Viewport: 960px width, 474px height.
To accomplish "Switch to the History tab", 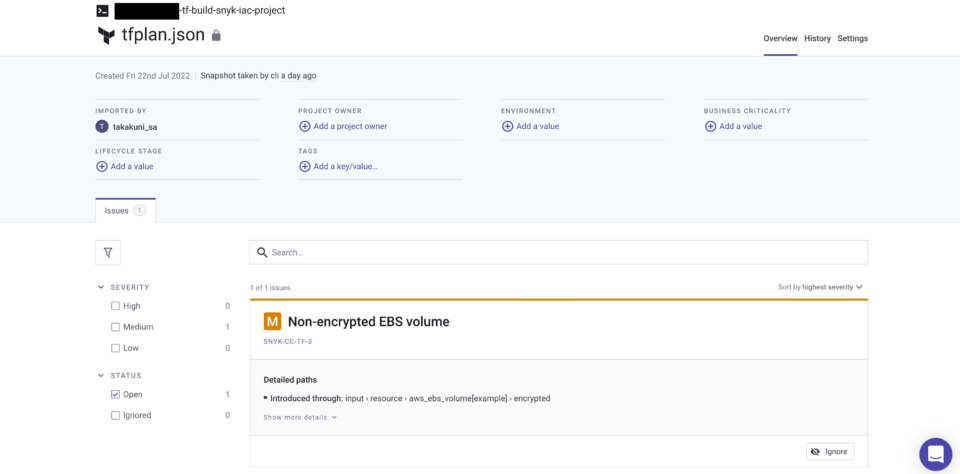I will click(x=817, y=39).
